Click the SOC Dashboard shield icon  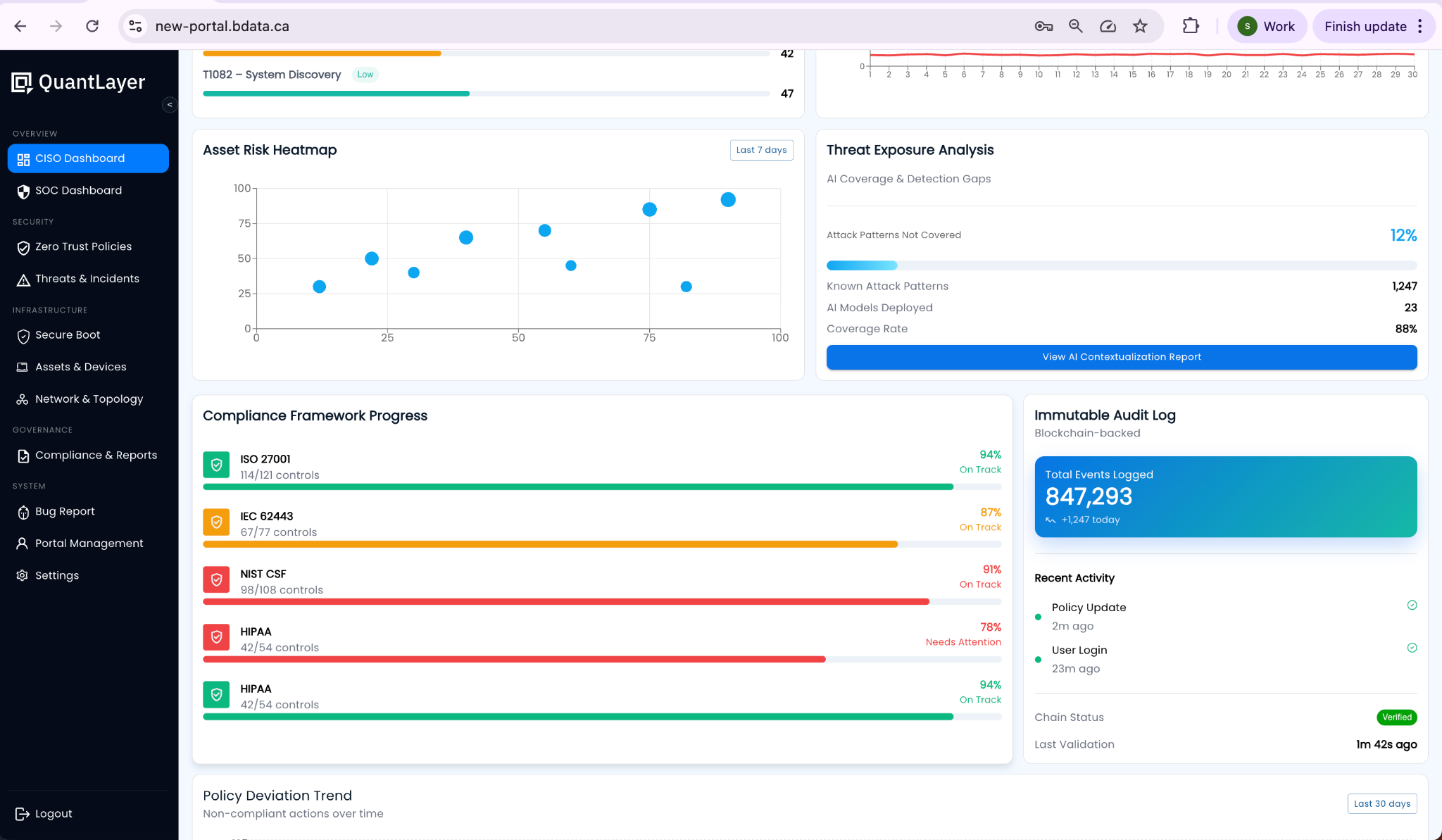tap(23, 191)
